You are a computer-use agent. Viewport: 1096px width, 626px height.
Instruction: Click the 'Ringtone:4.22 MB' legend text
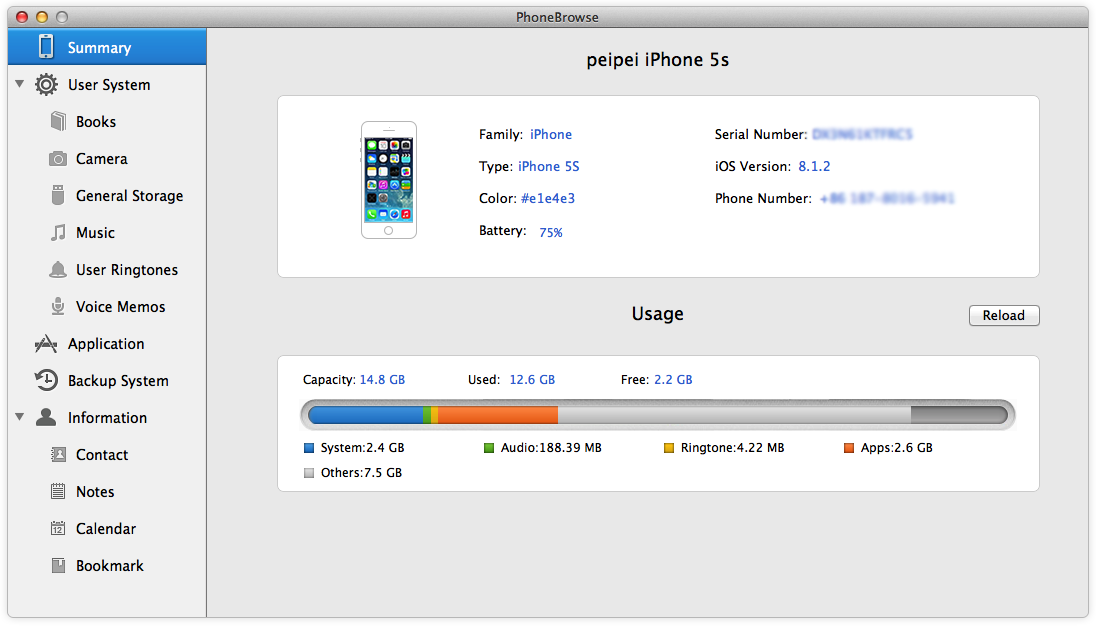733,448
